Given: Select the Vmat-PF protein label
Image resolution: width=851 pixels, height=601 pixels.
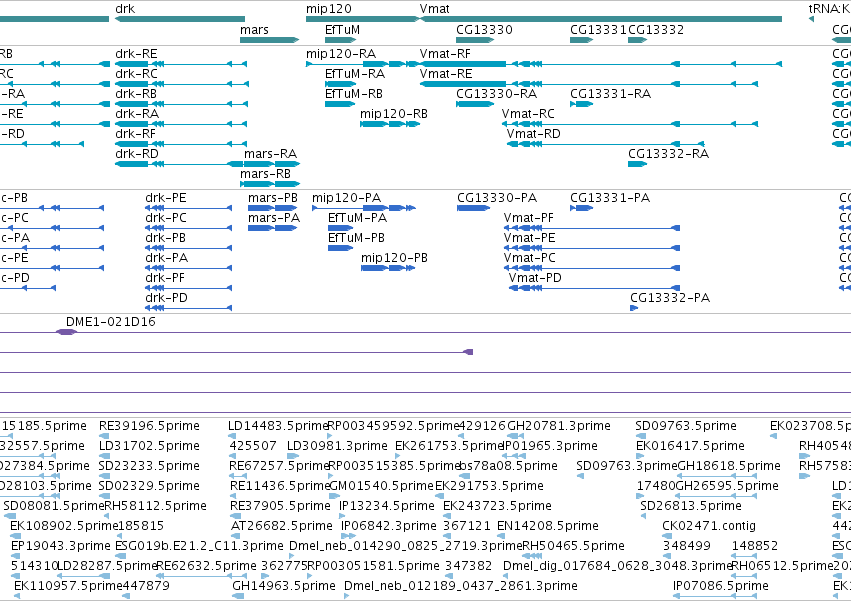Looking at the screenshot, I should [529, 218].
